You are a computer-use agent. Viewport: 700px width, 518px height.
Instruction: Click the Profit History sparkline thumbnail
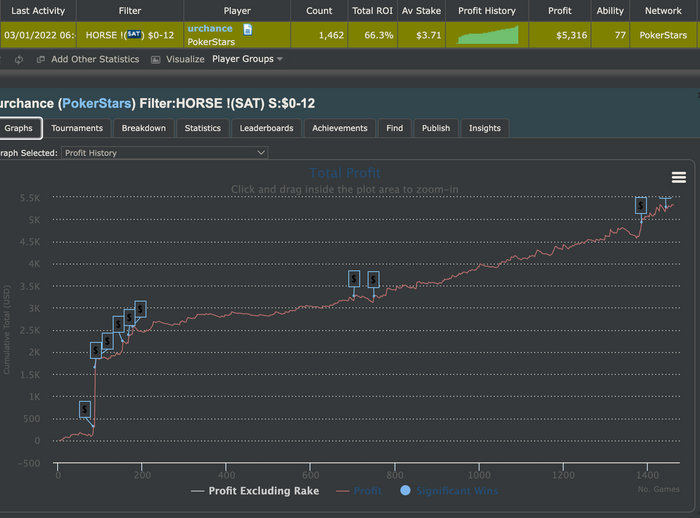(x=487, y=34)
